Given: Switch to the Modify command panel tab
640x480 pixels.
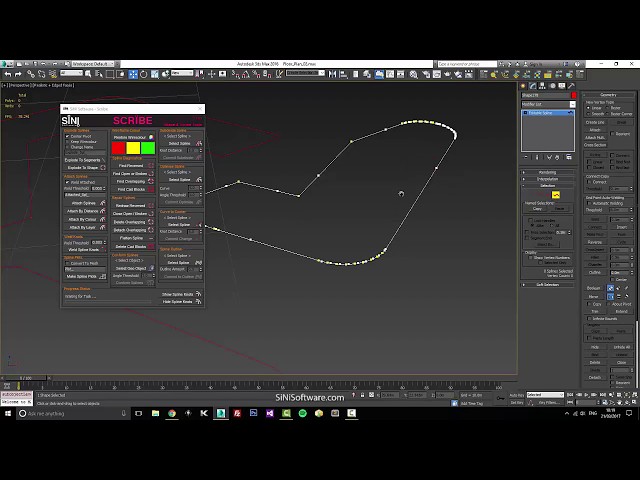Looking at the screenshot, I should (533, 86).
